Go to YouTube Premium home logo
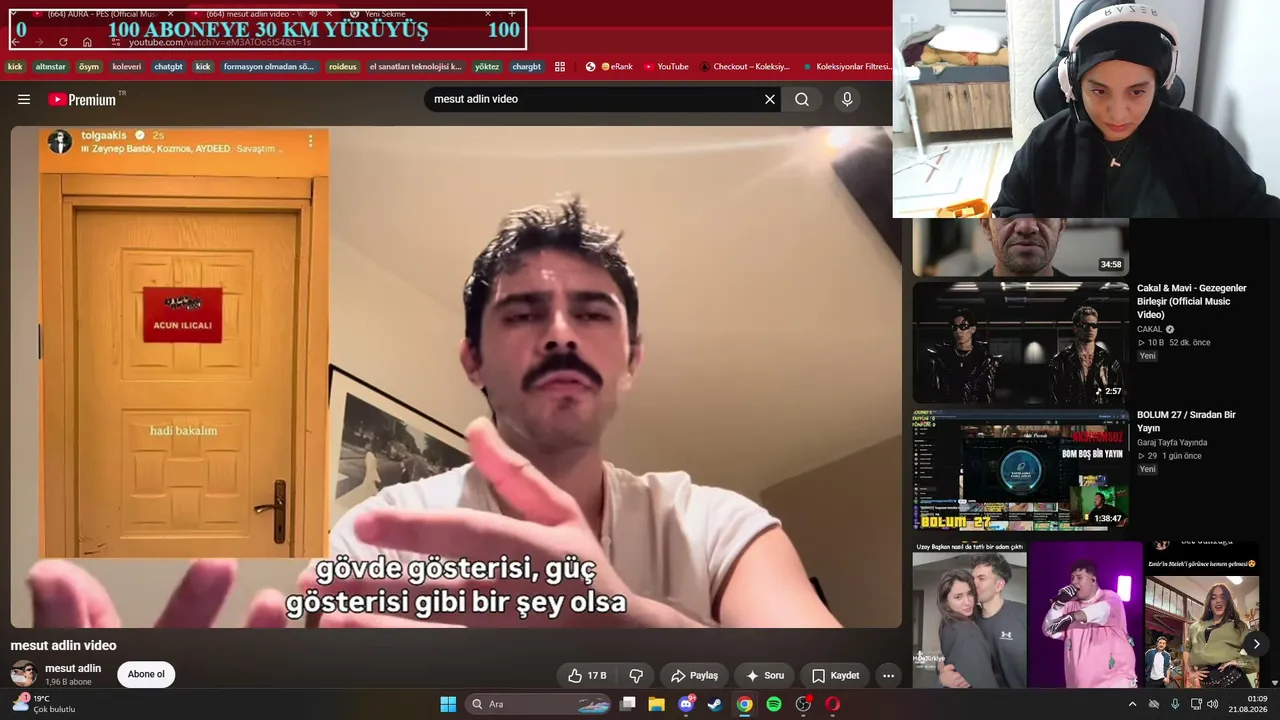 click(x=82, y=99)
